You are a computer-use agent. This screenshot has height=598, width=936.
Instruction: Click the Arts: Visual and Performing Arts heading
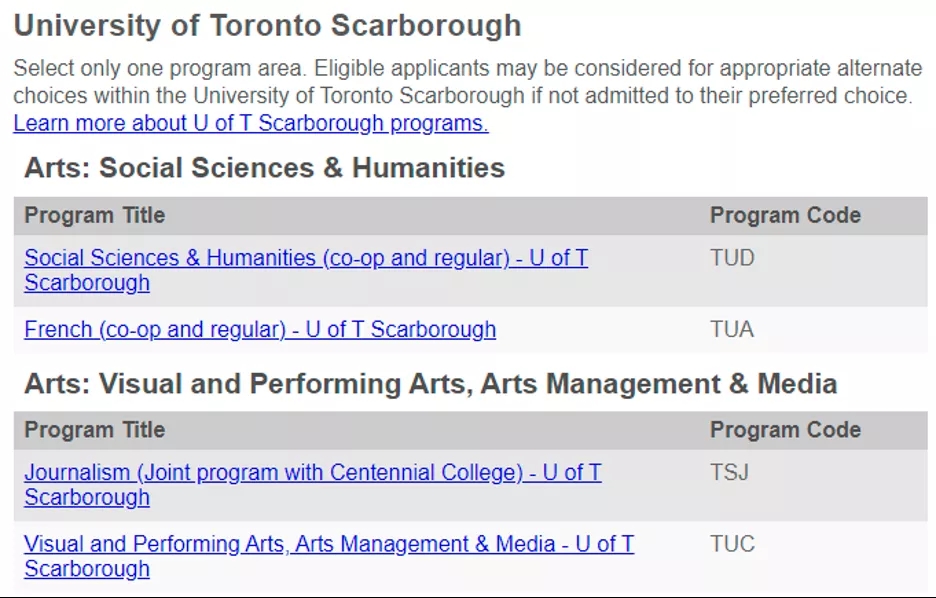point(430,383)
